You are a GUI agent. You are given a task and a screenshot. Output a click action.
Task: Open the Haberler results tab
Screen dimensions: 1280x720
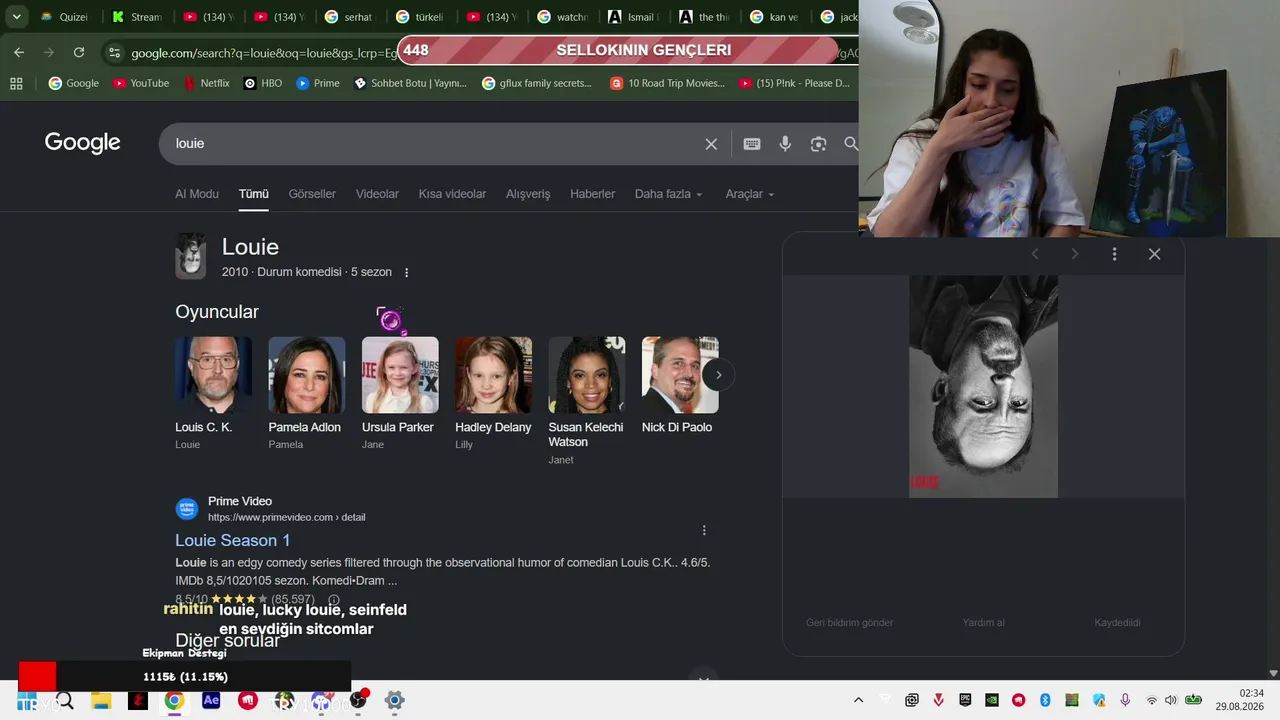tap(593, 194)
